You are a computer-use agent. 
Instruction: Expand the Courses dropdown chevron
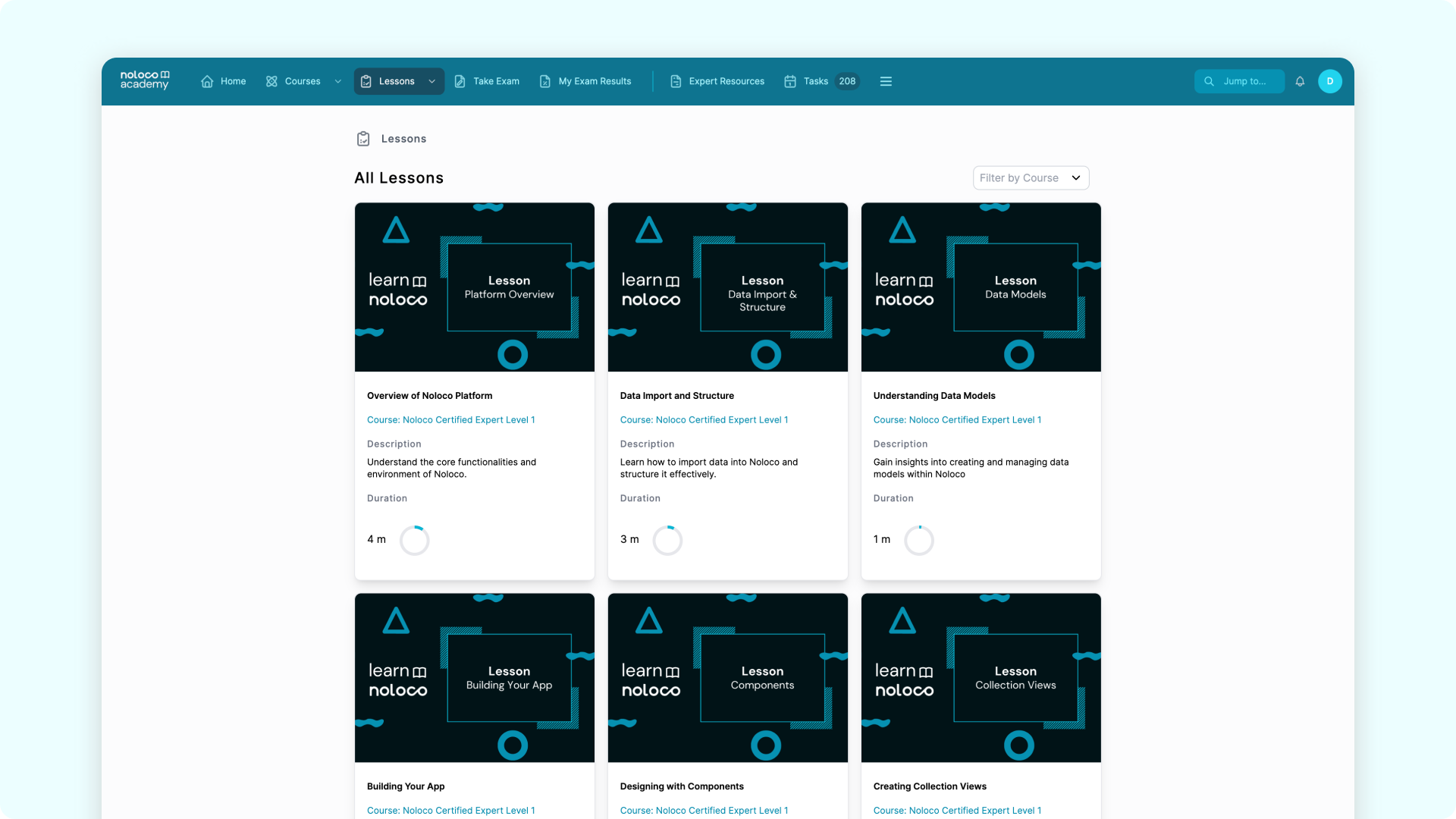tap(337, 81)
